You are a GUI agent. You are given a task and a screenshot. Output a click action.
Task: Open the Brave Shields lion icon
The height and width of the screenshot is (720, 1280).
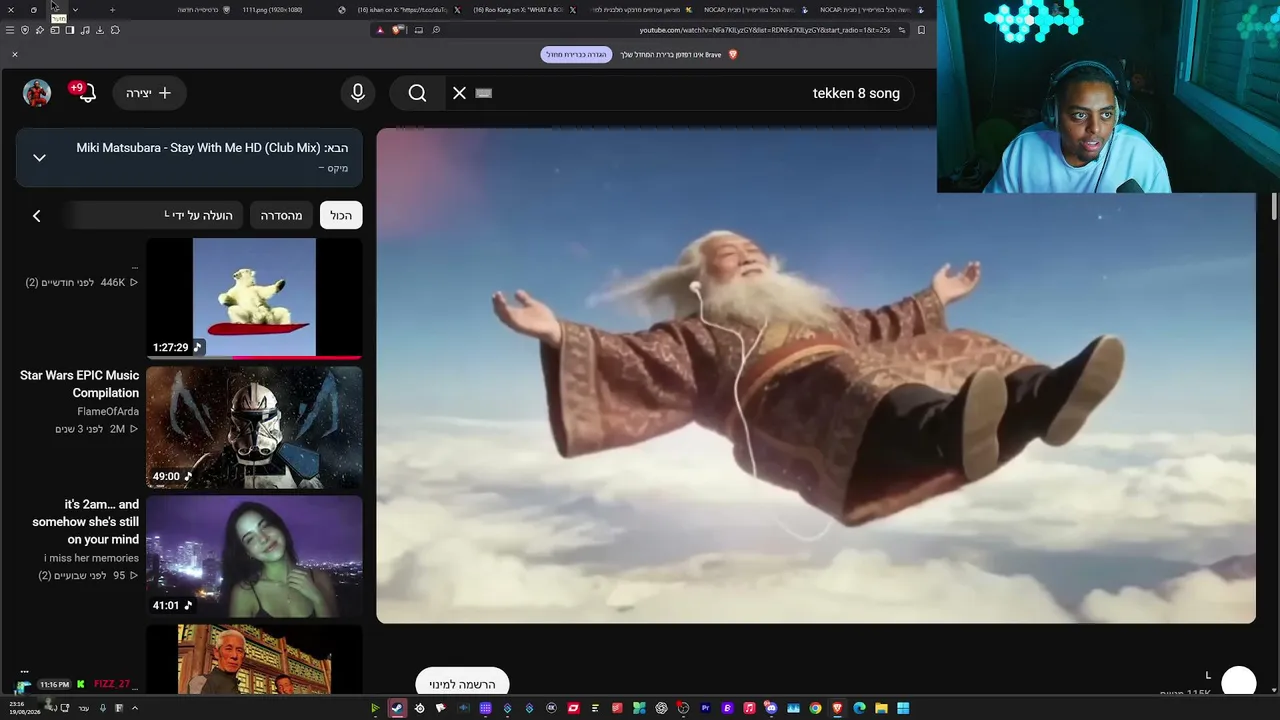pos(397,30)
